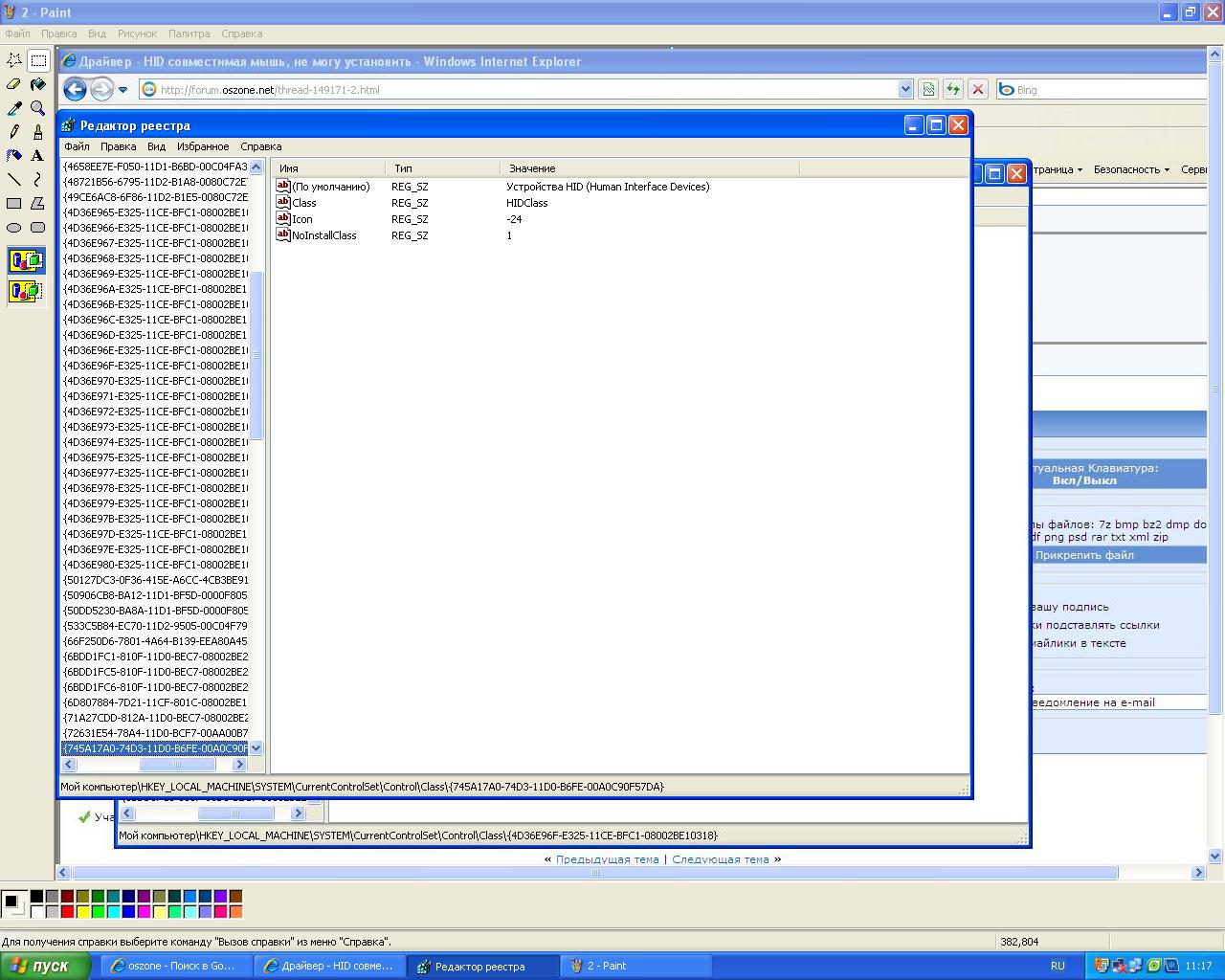
Task: Pick the orange swatch in Paint's palette
Action: (x=235, y=912)
